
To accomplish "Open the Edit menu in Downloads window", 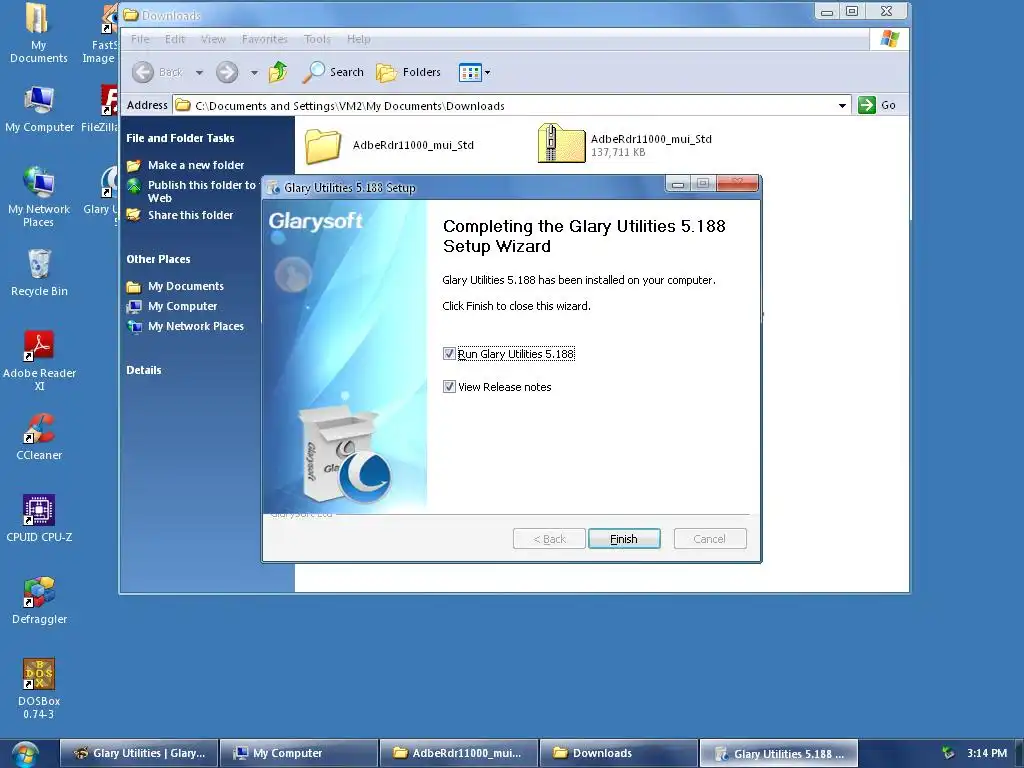I will coord(174,39).
